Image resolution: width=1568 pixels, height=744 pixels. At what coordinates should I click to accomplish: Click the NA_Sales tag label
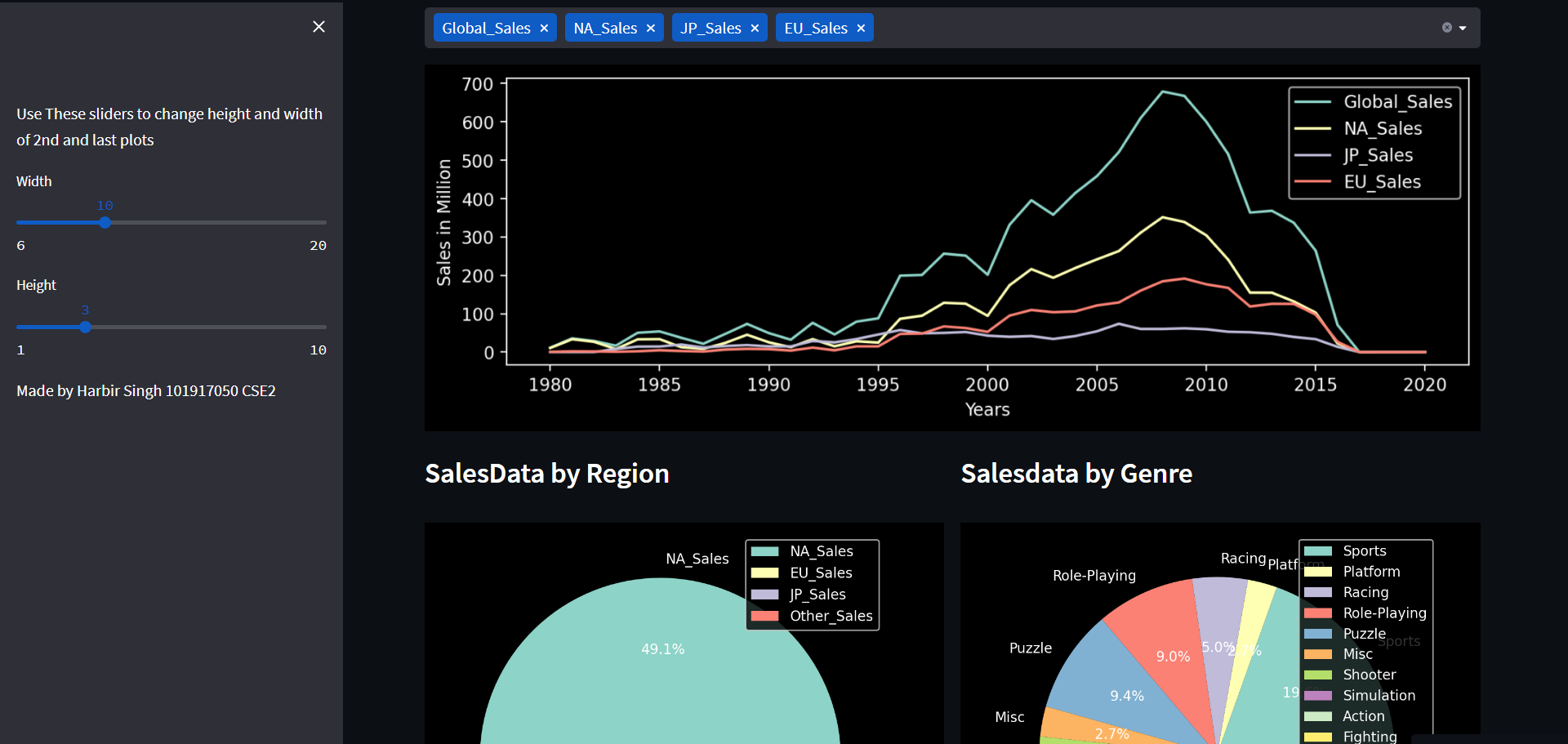[605, 29]
